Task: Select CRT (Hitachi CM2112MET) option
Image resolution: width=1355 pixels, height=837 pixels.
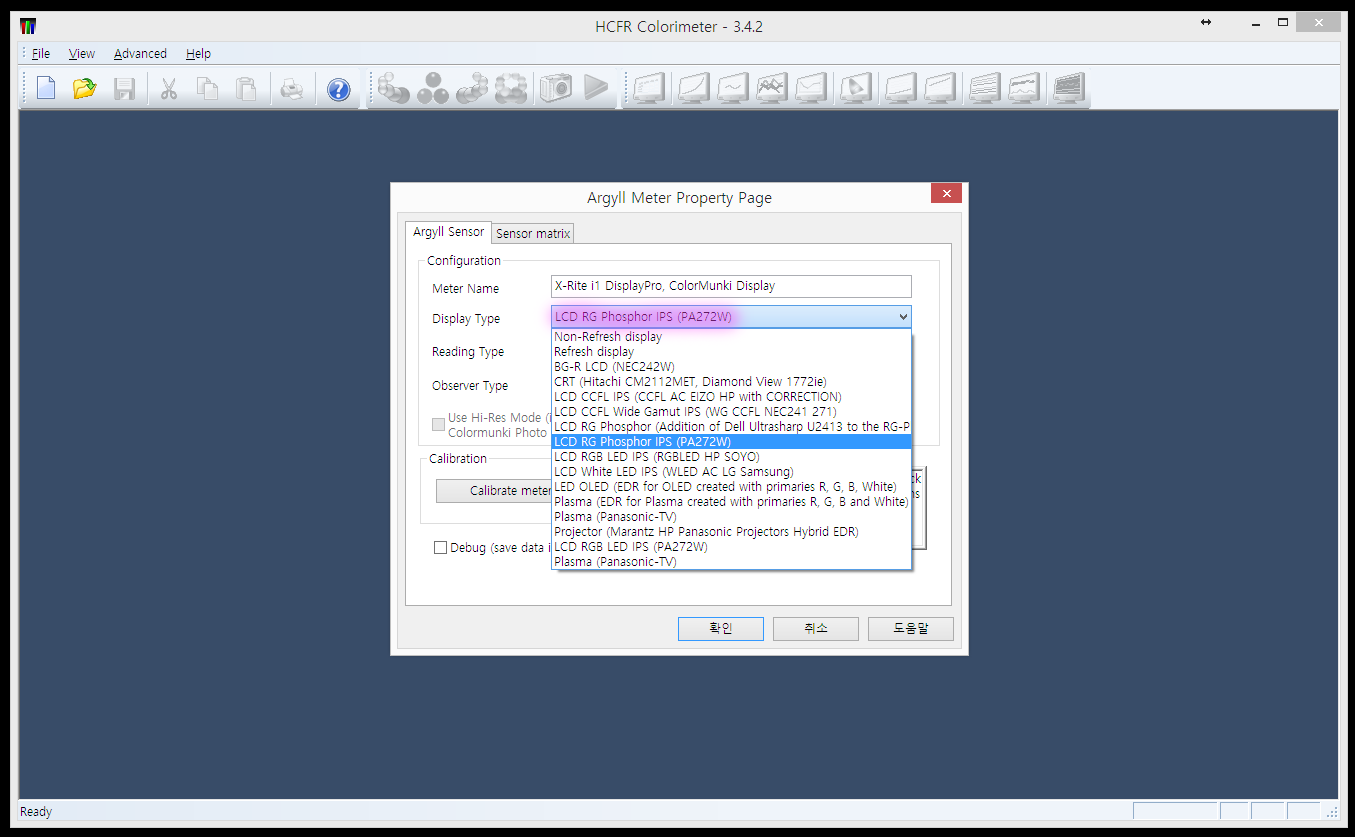Action: (x=731, y=382)
